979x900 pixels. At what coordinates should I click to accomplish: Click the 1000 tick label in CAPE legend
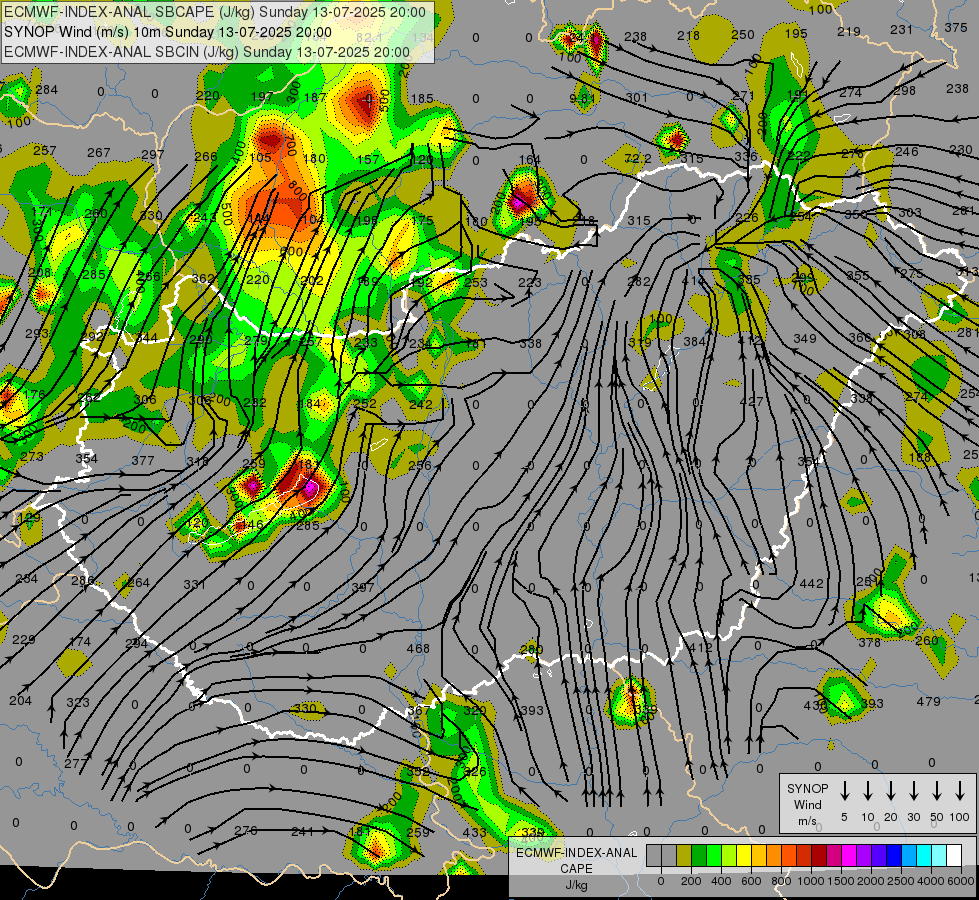click(811, 881)
